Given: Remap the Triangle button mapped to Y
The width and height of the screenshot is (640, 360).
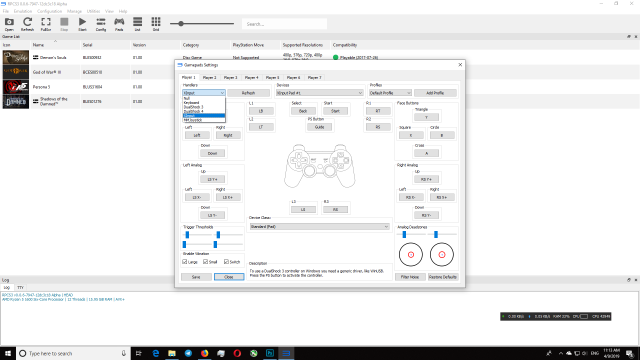Looking at the screenshot, I should [x=427, y=117].
